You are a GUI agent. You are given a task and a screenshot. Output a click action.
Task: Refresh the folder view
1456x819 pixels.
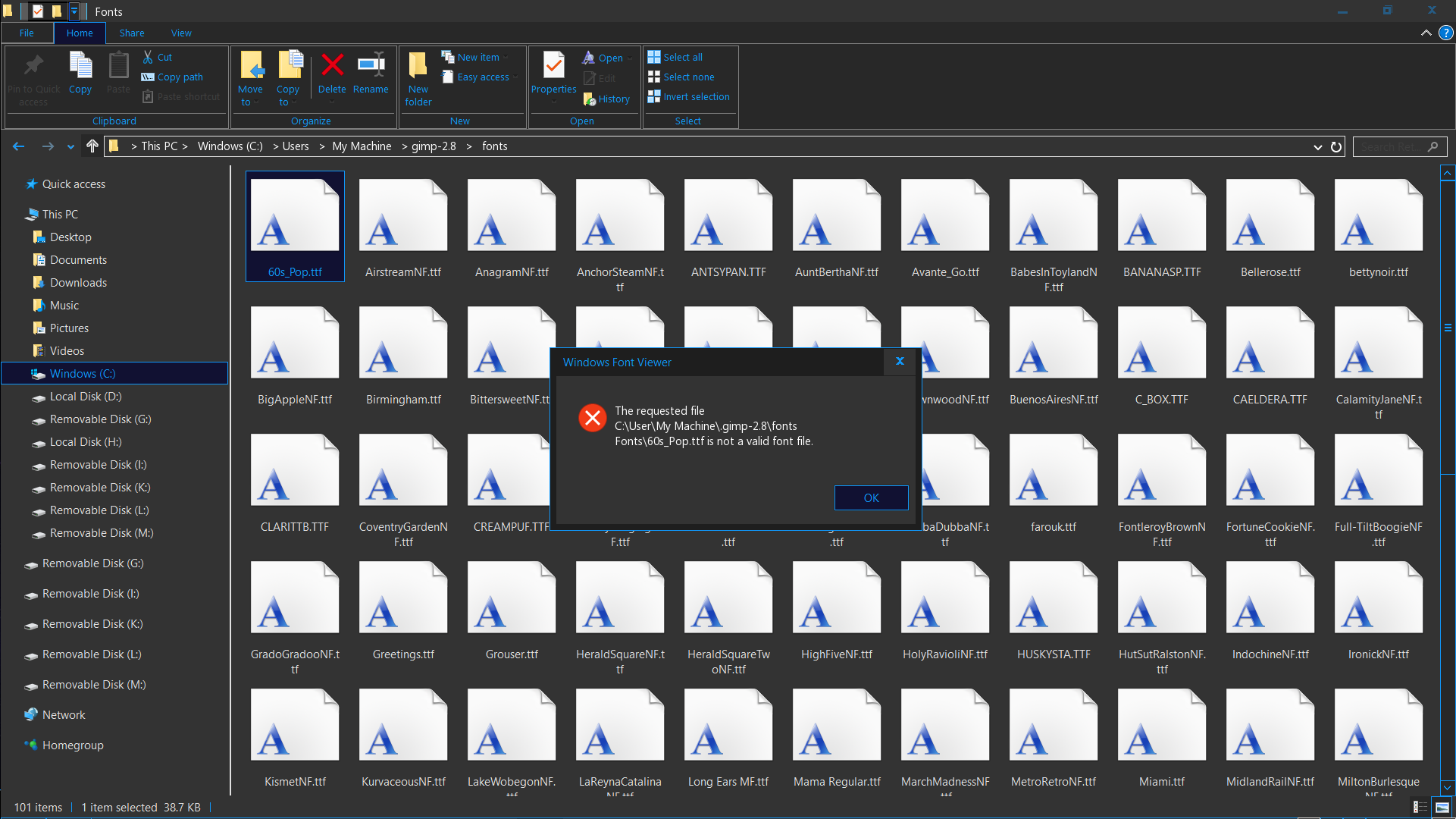[1336, 146]
